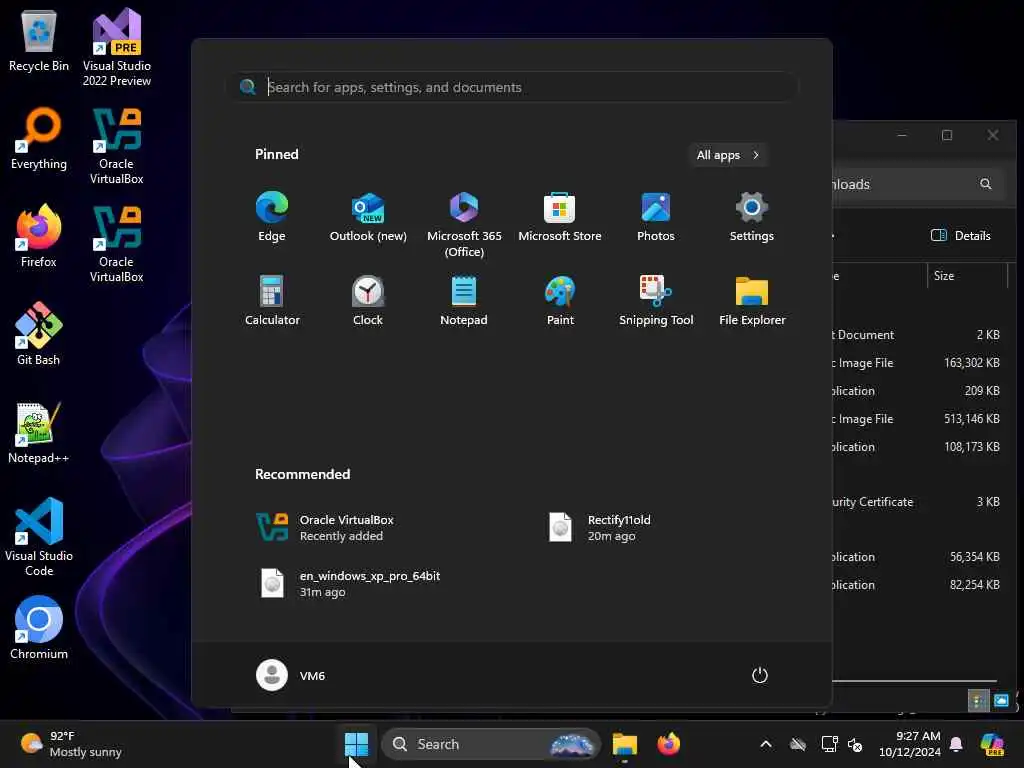Image resolution: width=1024 pixels, height=768 pixels.
Task: Open the notification bell in tray
Action: click(956, 744)
